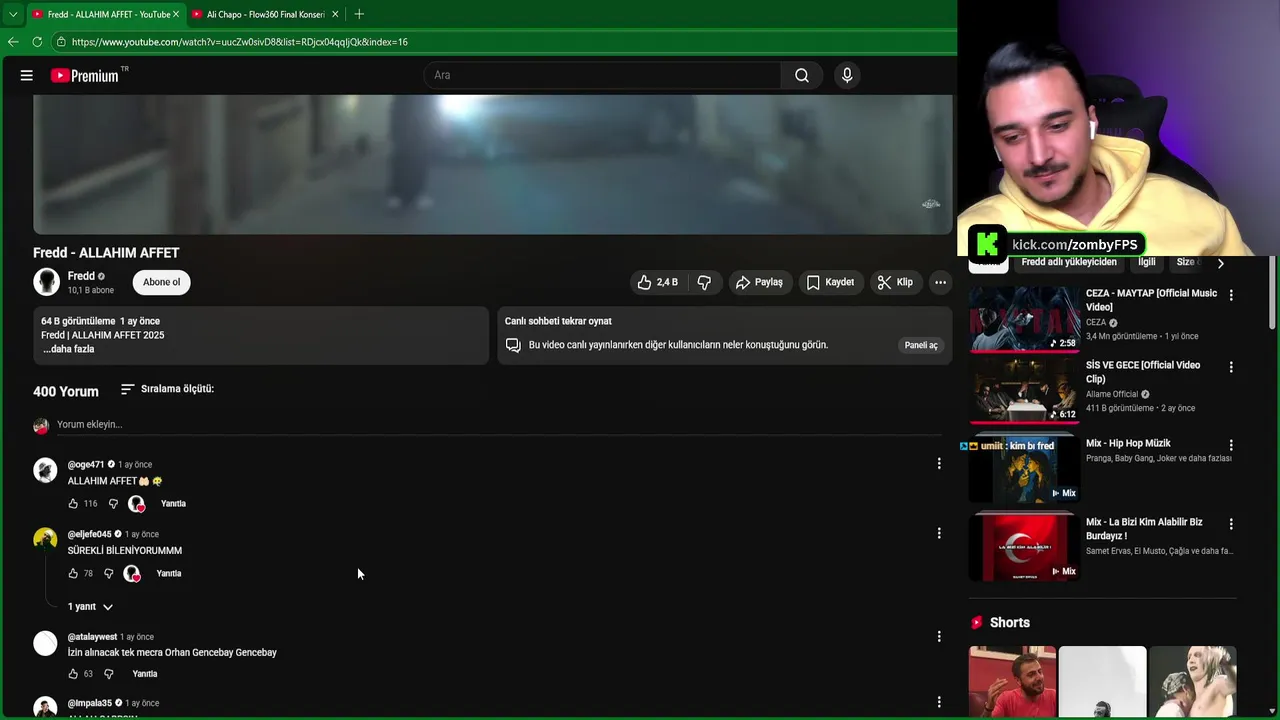Open options menu for @atalaywest comment
This screenshot has width=1280, height=720.
click(x=938, y=636)
